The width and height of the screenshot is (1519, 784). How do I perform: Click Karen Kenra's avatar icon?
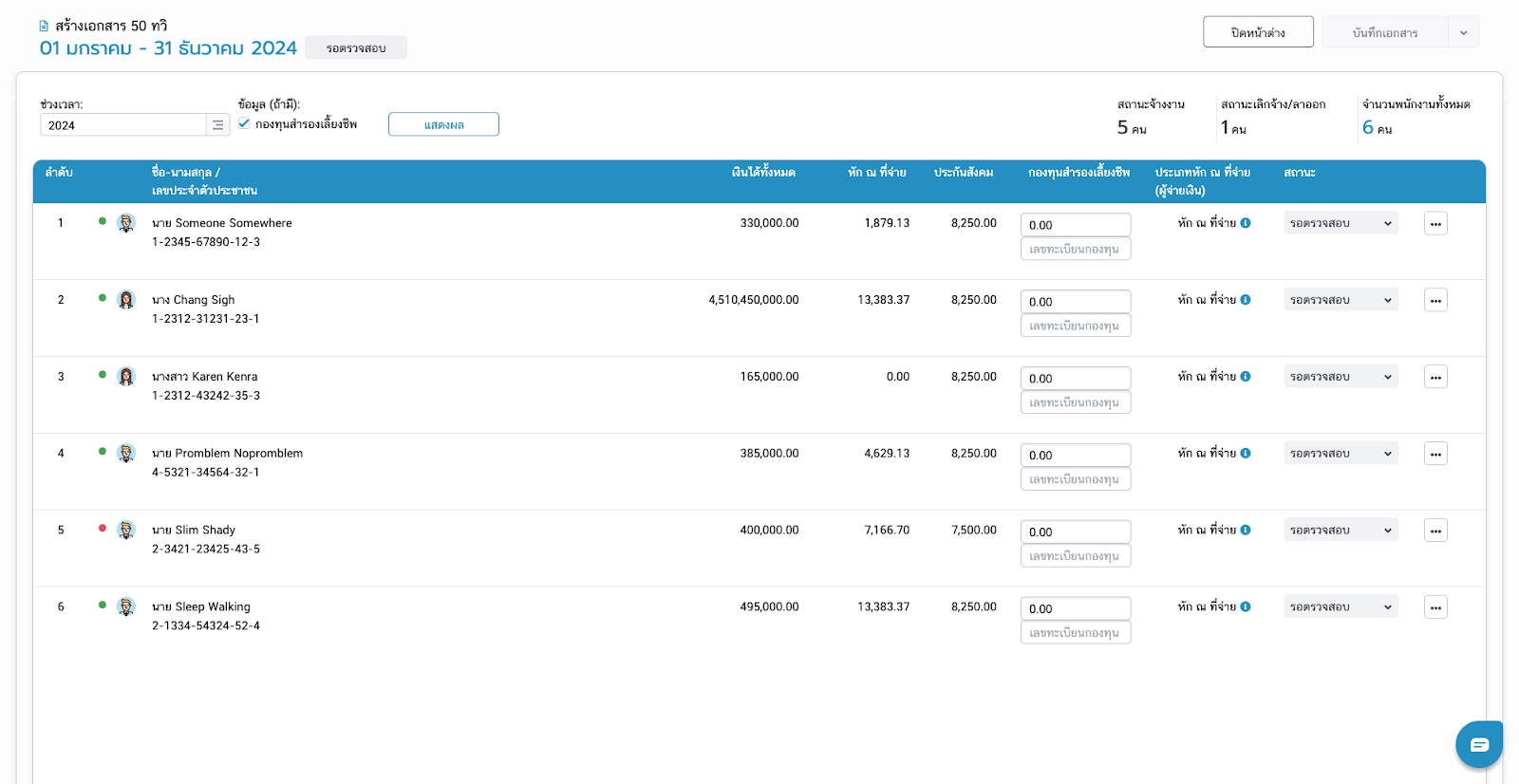click(126, 377)
